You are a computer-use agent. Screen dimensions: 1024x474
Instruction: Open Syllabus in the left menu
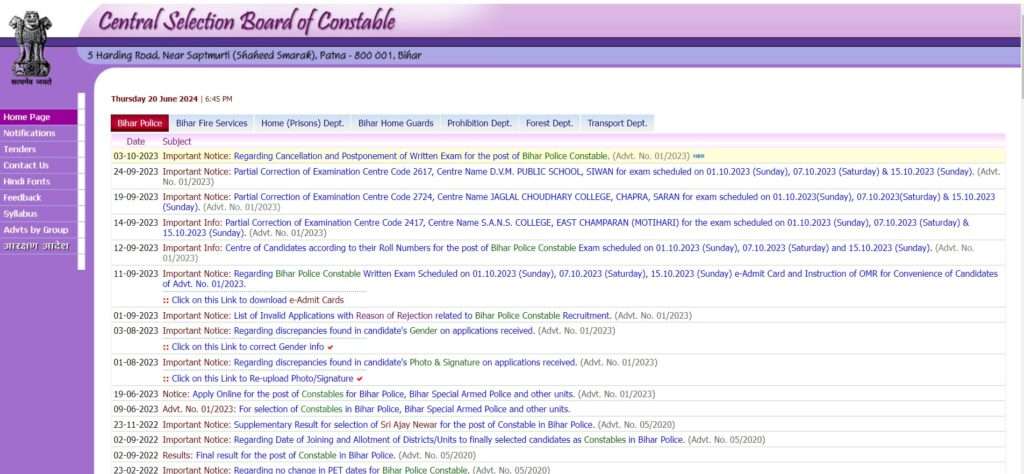(x=21, y=213)
